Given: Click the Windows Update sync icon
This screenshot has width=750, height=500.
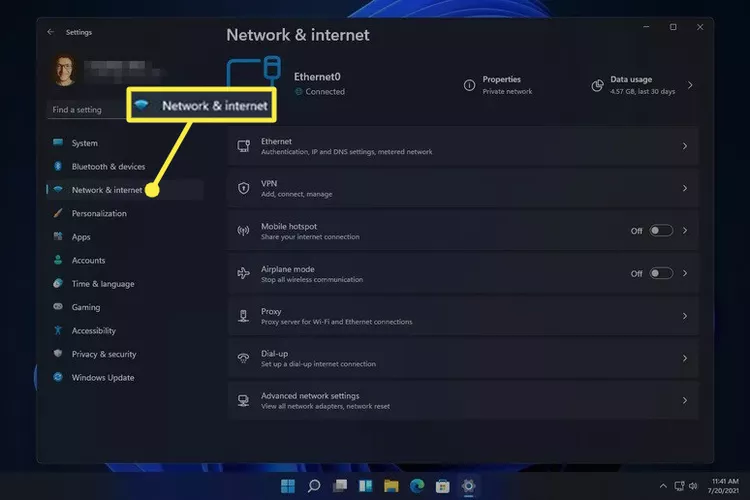Looking at the screenshot, I should 58,377.
